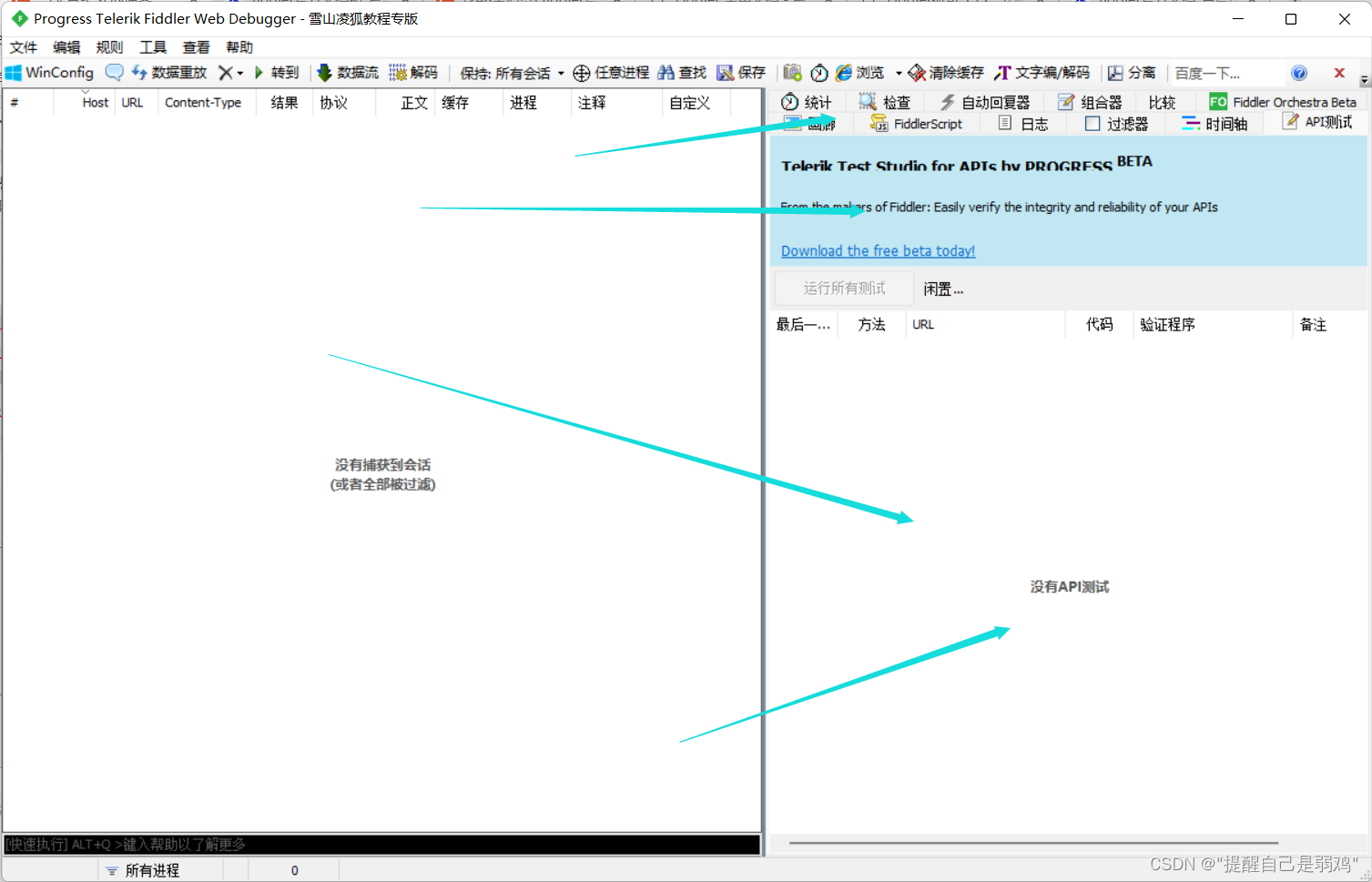Screen dimensions: 1372x882
Task: Switch to the API测试 tab
Action: point(1317,122)
